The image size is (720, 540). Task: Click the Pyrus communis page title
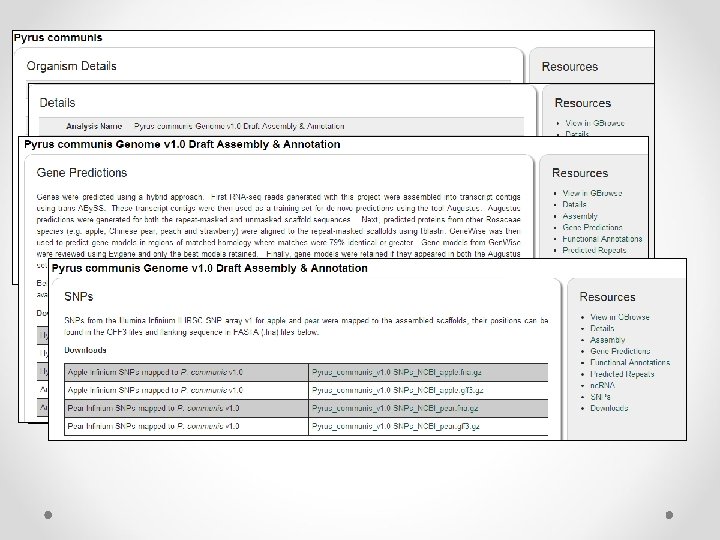click(x=58, y=38)
